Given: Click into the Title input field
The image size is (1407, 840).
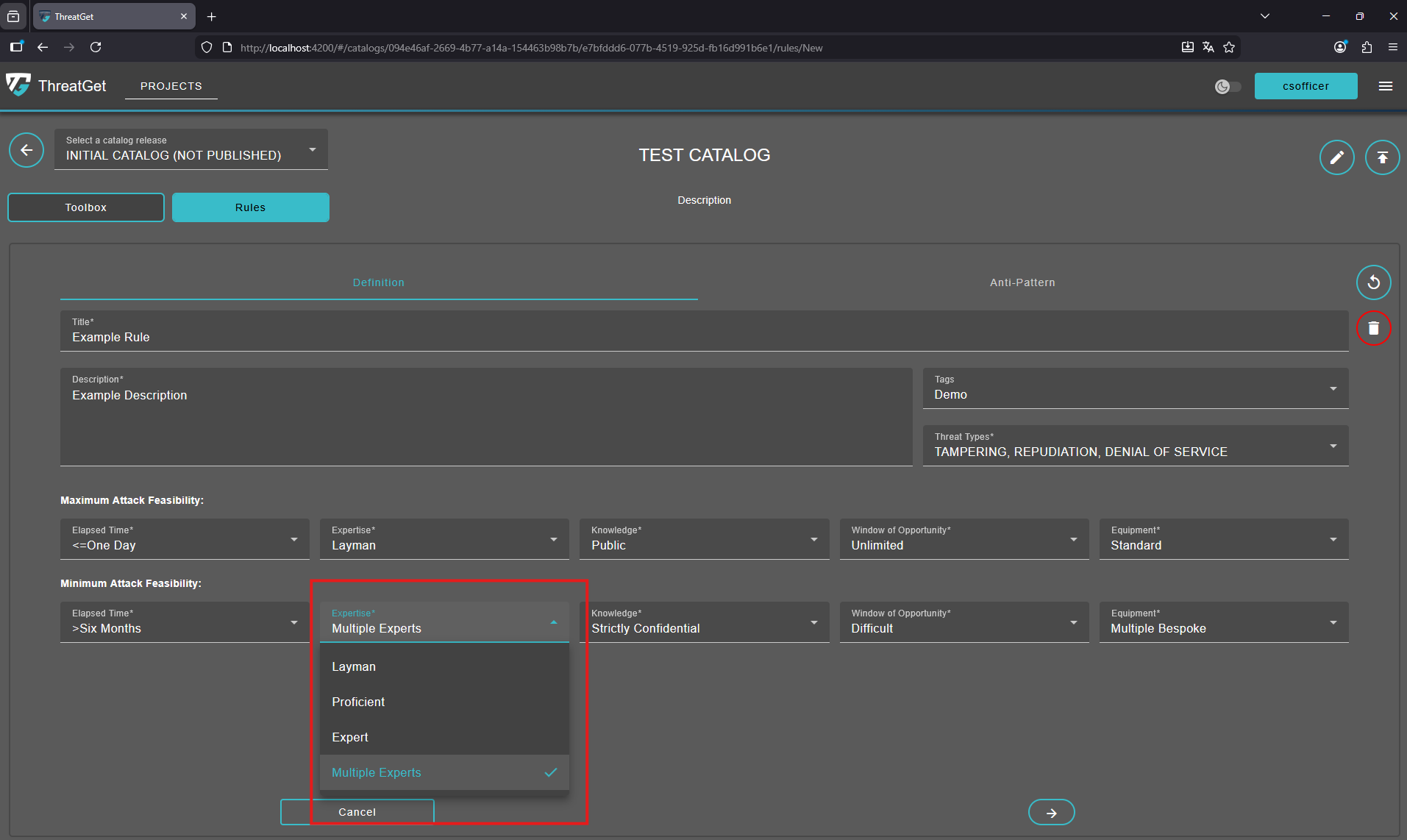Looking at the screenshot, I should (x=704, y=338).
